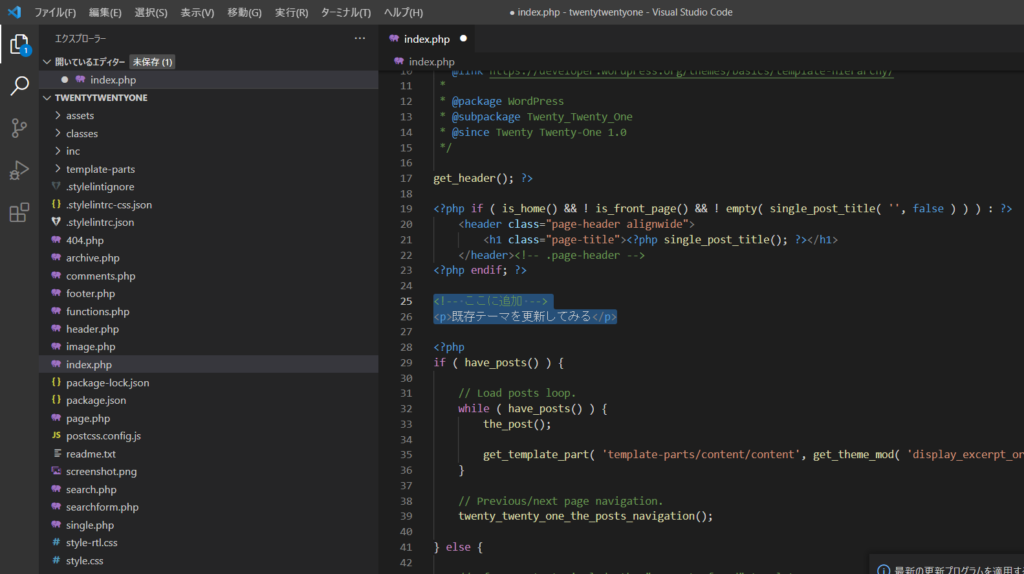The height and width of the screenshot is (574, 1024).
Task: Click the info icon in update notification
Action: [x=883, y=569]
